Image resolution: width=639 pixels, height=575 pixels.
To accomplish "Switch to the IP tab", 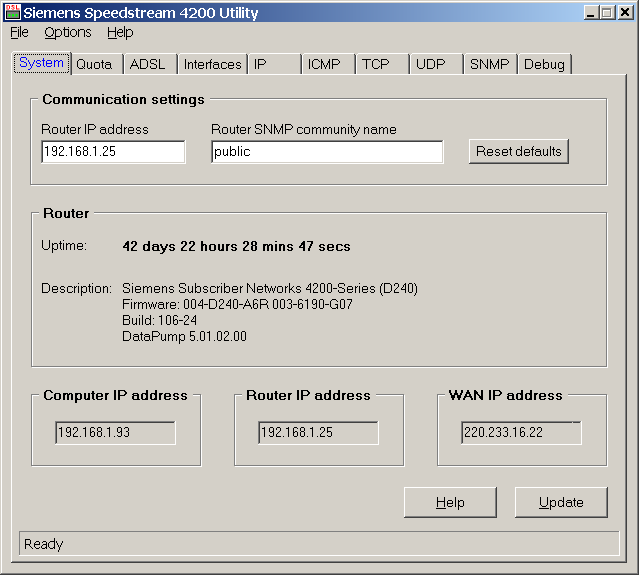I will (275, 64).
